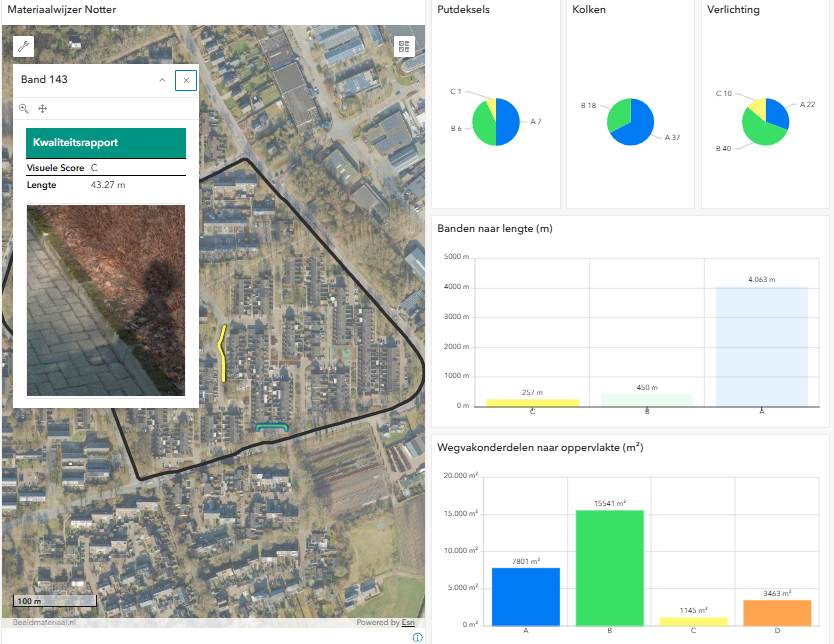
Task: Click the 'C 1' label in Putdeksels
Action: tap(456, 91)
